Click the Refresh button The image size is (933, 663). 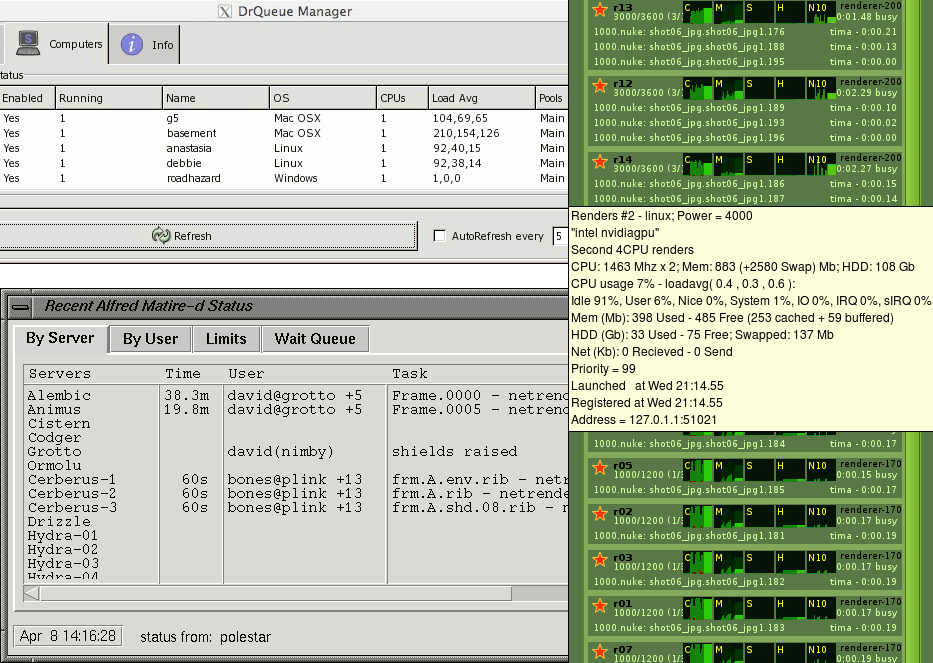tap(182, 236)
